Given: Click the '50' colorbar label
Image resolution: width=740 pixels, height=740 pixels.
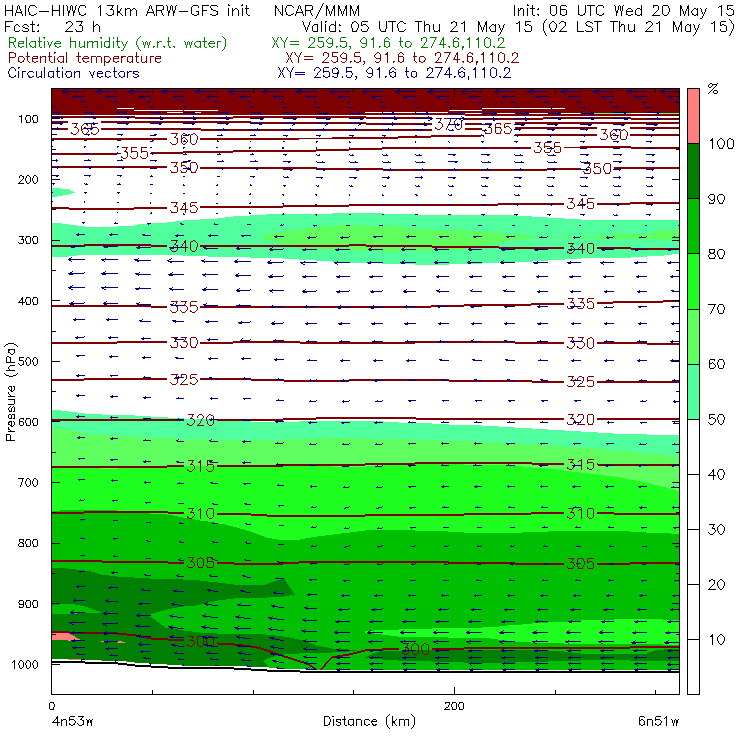Looking at the screenshot, I should [716, 420].
